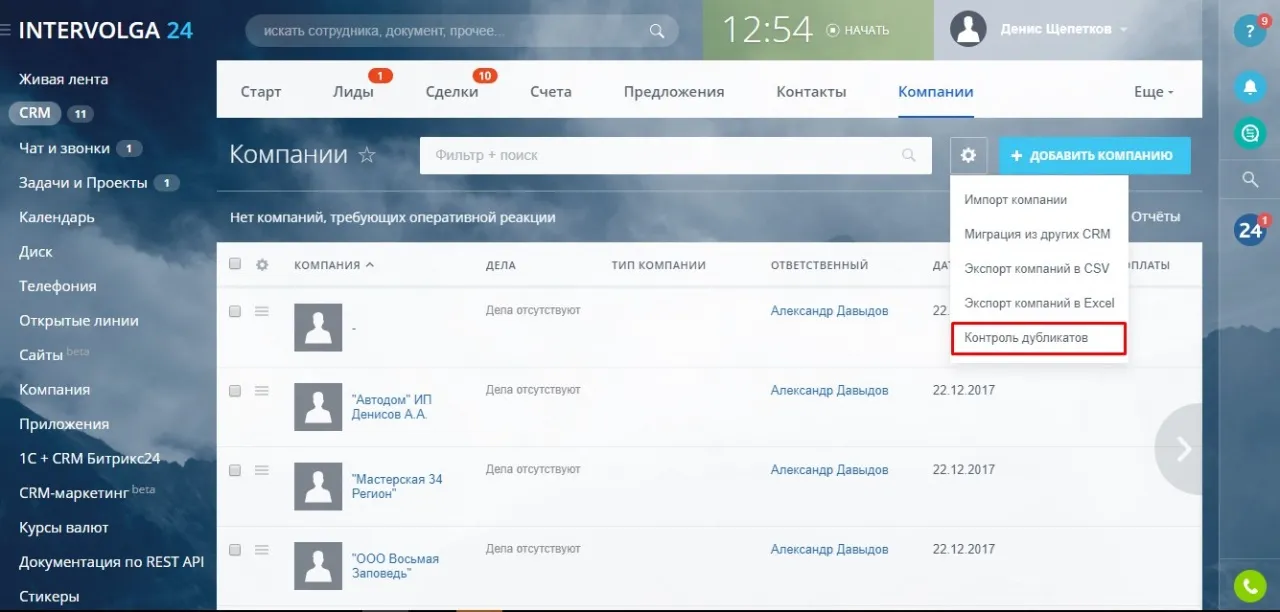Open notifications via the bell icon

(x=1249, y=88)
